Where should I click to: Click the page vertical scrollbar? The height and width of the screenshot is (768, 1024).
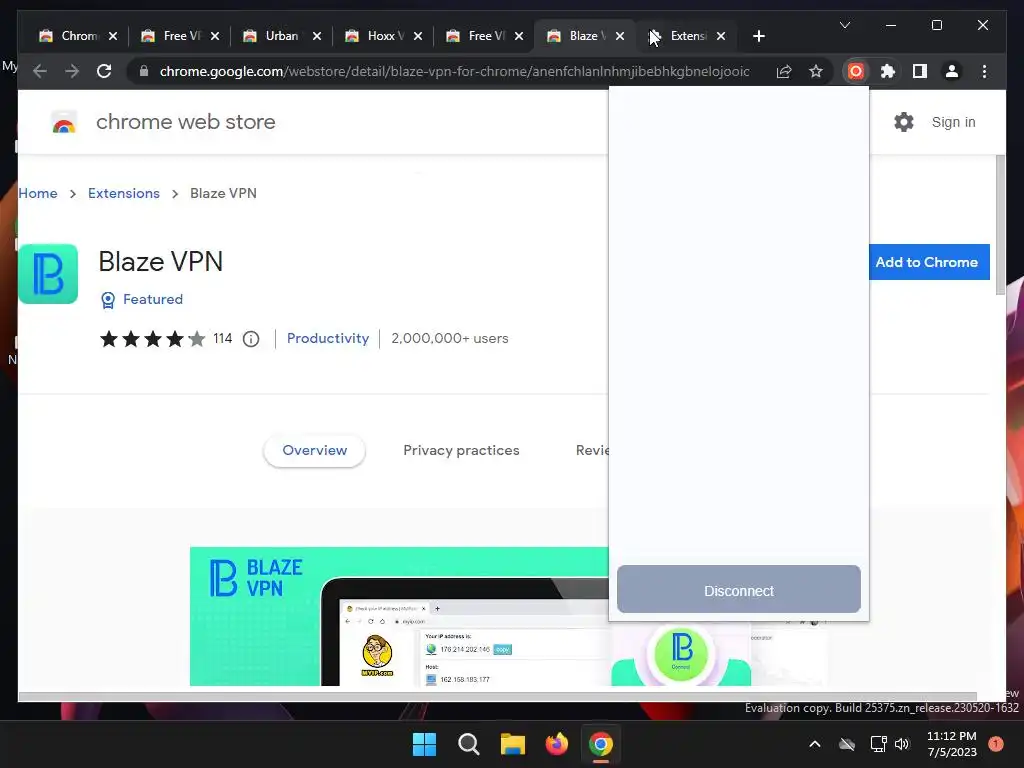1000,225
